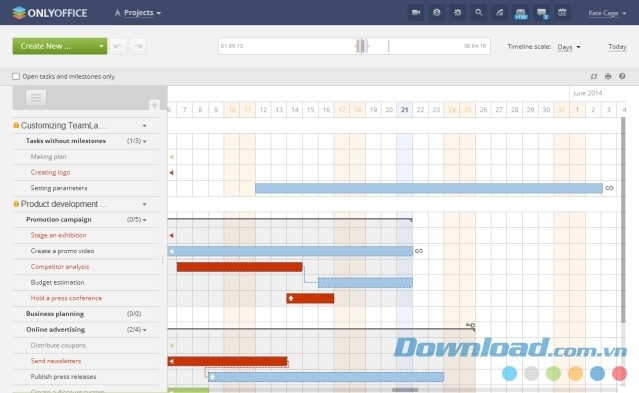Collapse the Customizing TeamLab project
639x393 pixels.
click(x=144, y=126)
